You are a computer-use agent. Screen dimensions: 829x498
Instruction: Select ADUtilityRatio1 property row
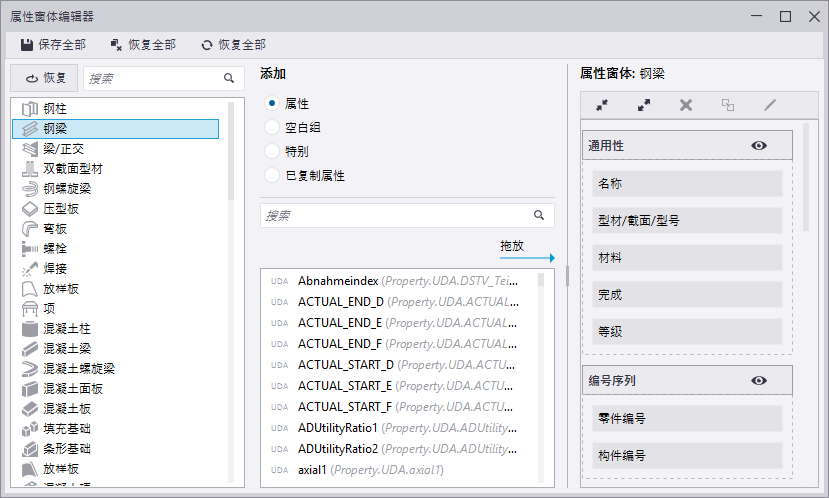(x=399, y=428)
